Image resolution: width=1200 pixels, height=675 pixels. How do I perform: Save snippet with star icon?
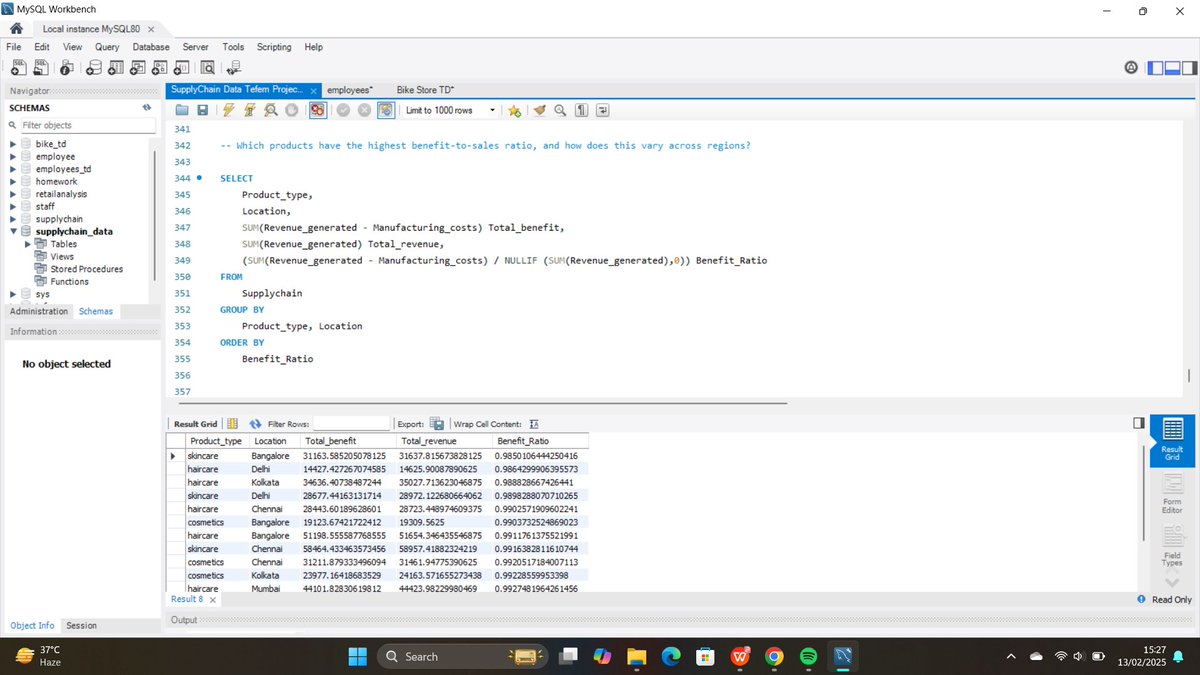coord(514,110)
